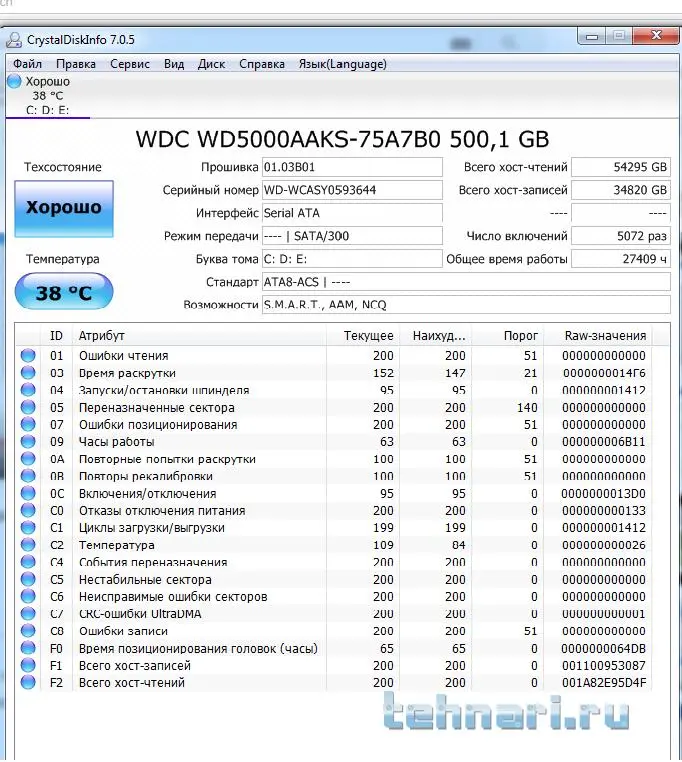Open the Диск menu
The image size is (682, 762).
point(211,64)
